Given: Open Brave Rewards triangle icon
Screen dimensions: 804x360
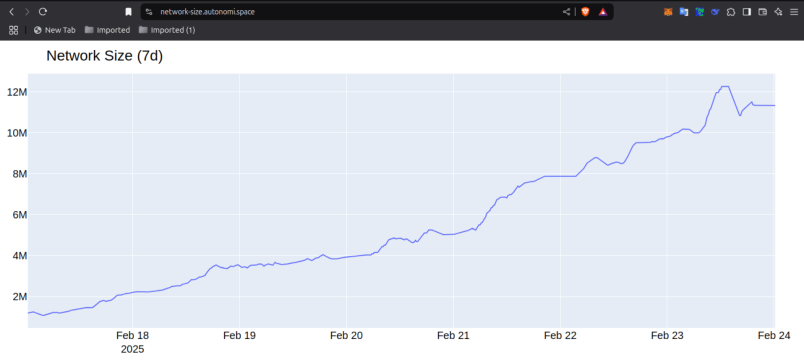Looking at the screenshot, I should click(603, 12).
